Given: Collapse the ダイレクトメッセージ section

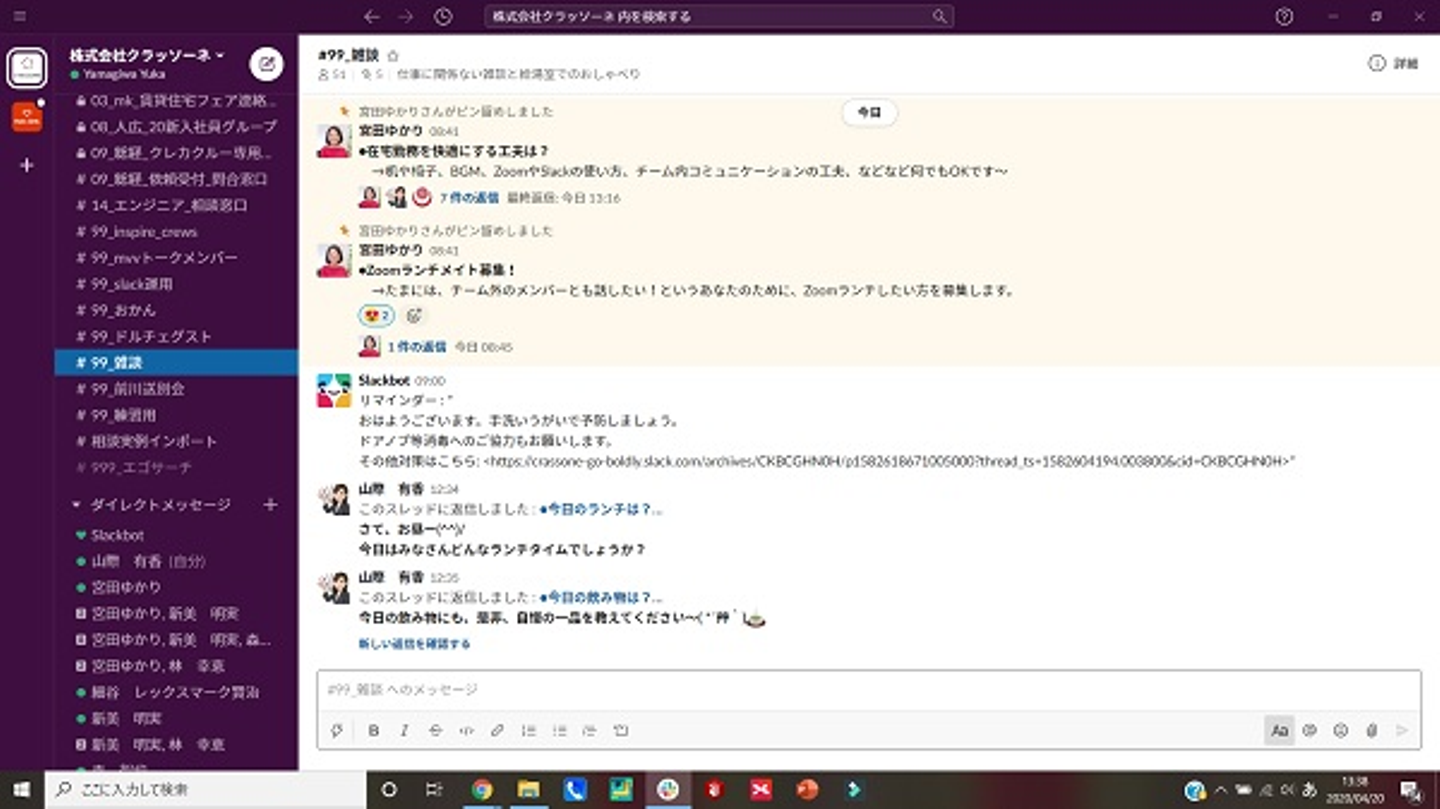Looking at the screenshot, I should 77,505.
